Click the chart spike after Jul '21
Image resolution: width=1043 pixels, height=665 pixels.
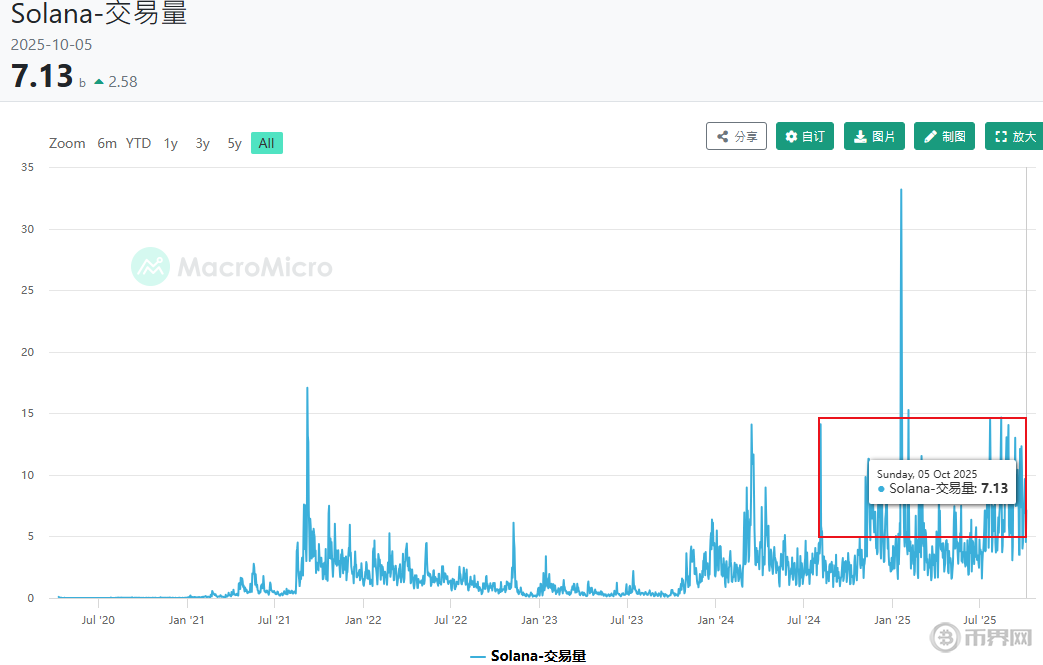coord(307,388)
